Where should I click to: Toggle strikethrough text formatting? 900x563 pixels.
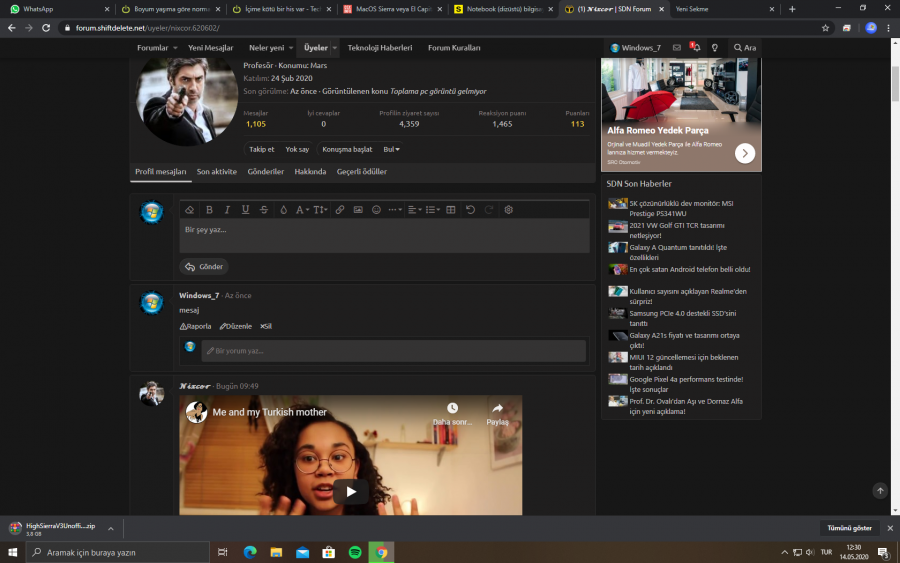(263, 210)
